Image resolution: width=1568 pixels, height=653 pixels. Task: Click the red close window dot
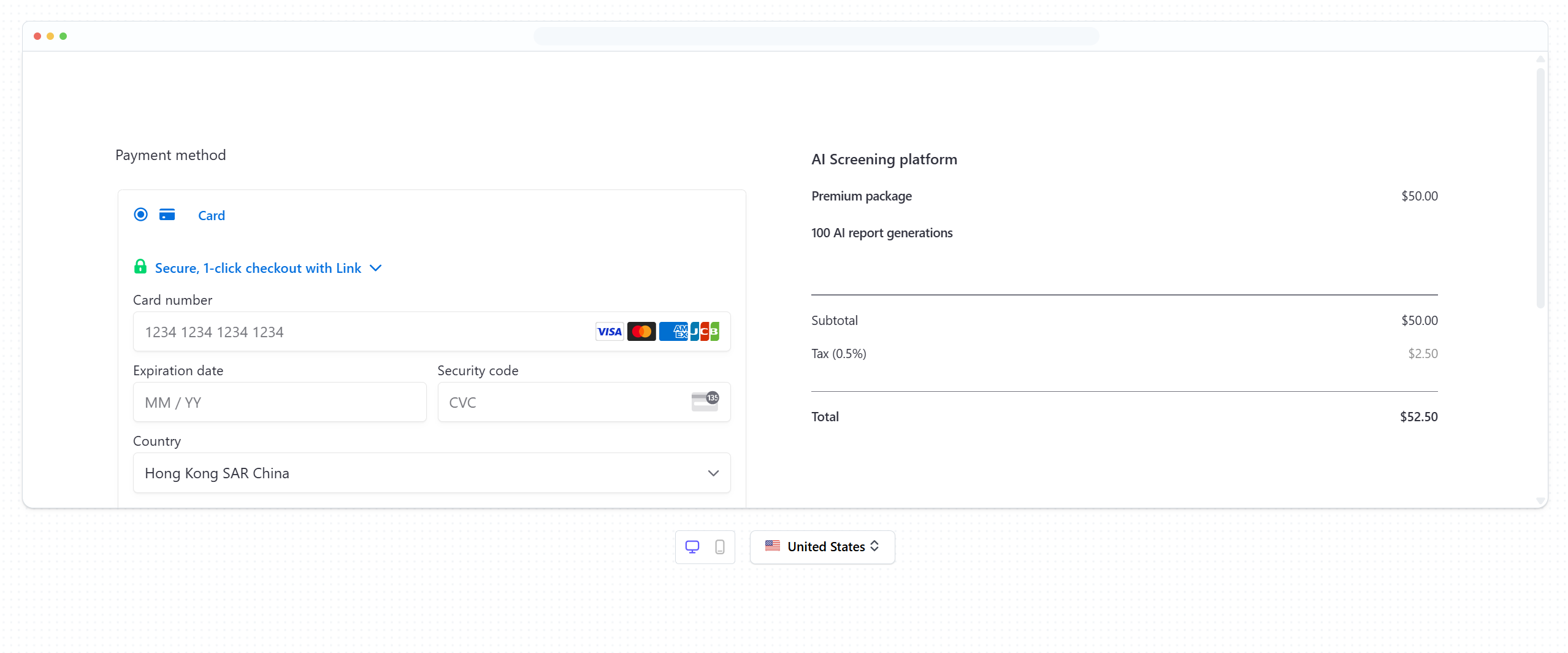point(37,36)
